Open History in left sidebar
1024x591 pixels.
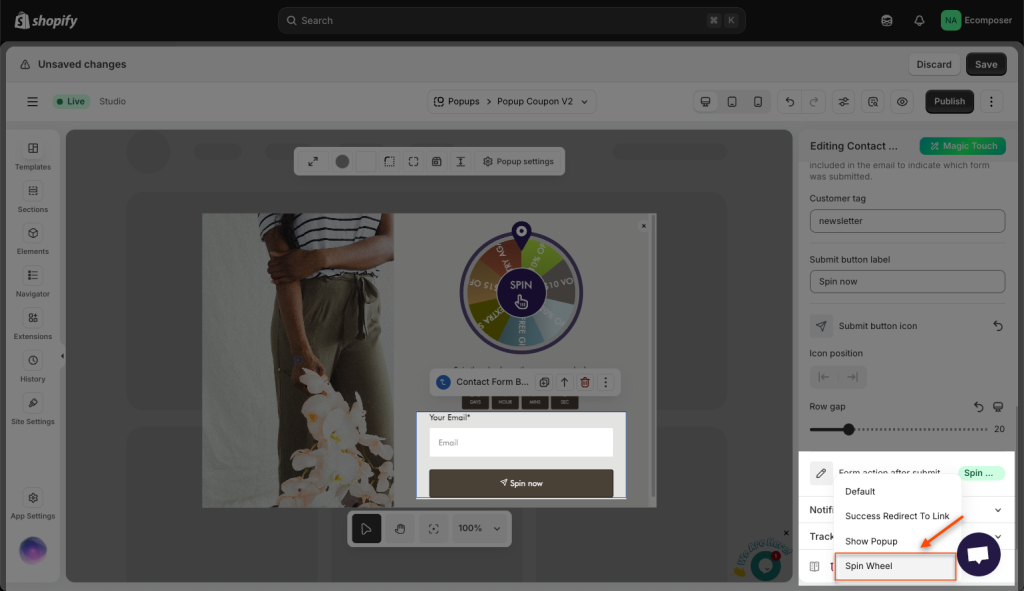click(33, 366)
